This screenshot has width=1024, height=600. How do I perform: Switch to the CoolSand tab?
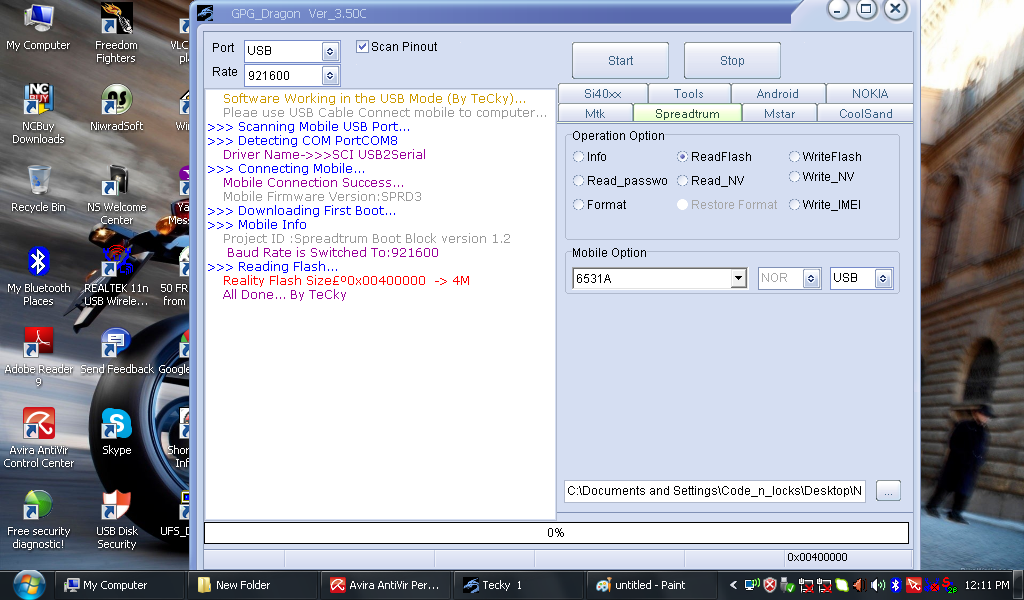[865, 113]
